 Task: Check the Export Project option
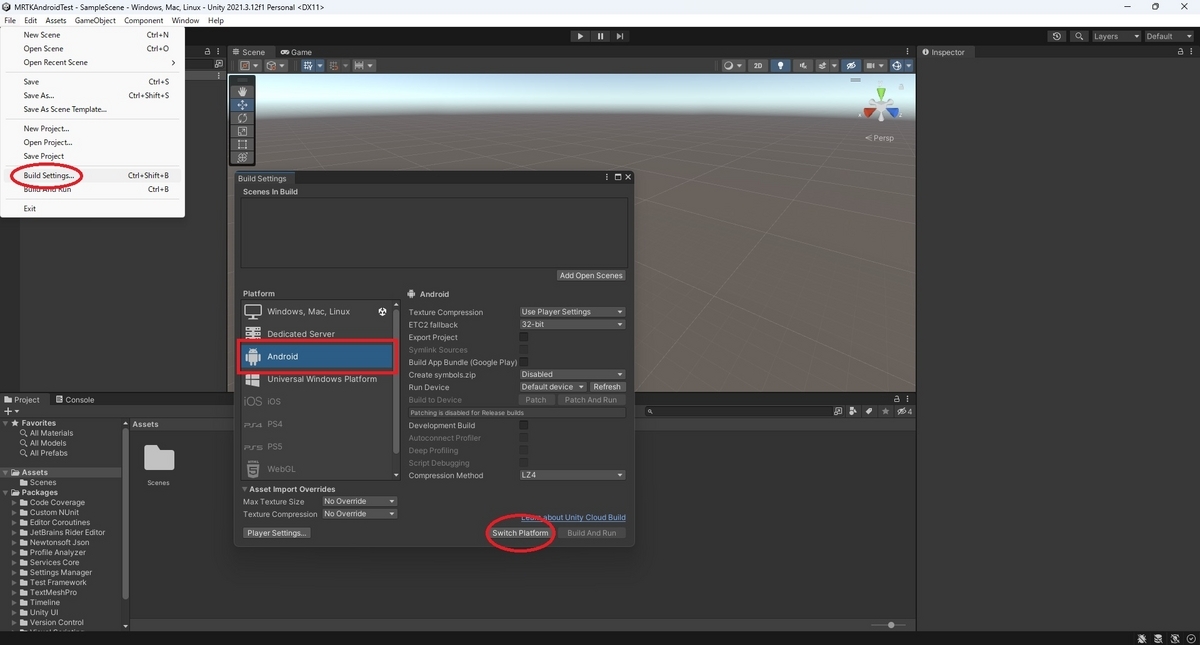[x=524, y=337]
